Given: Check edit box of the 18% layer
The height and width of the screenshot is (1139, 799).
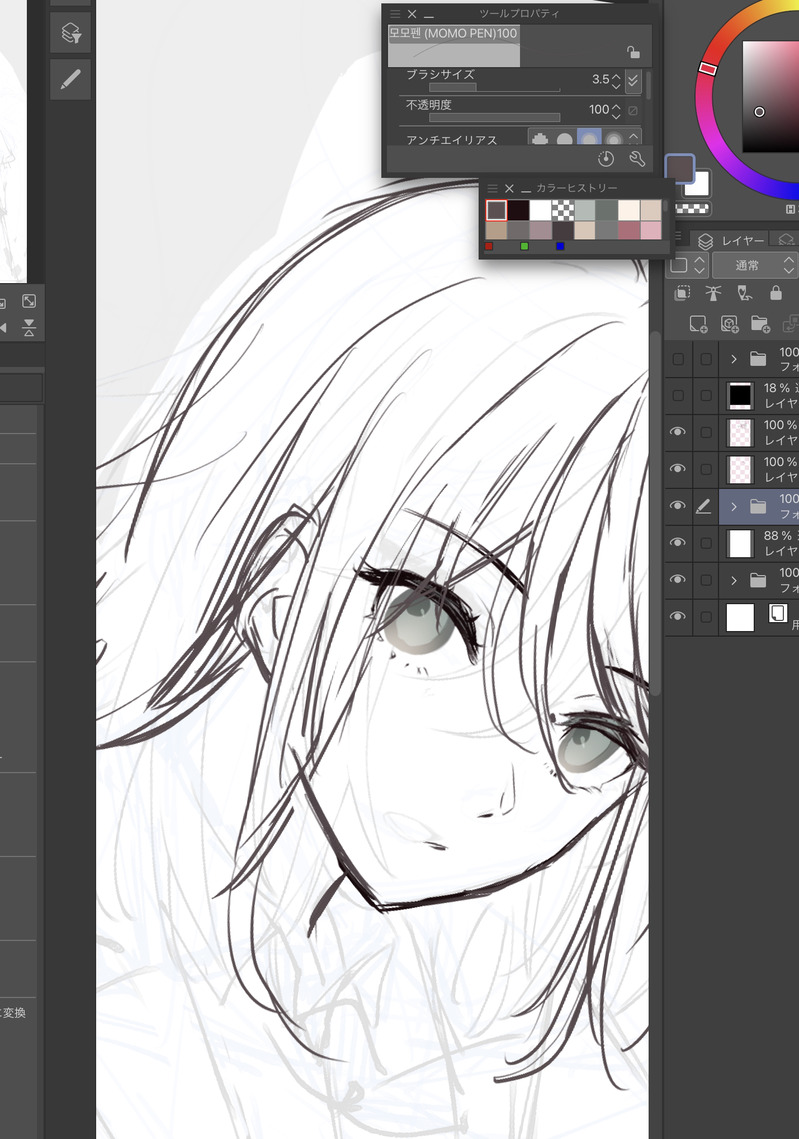Looking at the screenshot, I should click(706, 396).
